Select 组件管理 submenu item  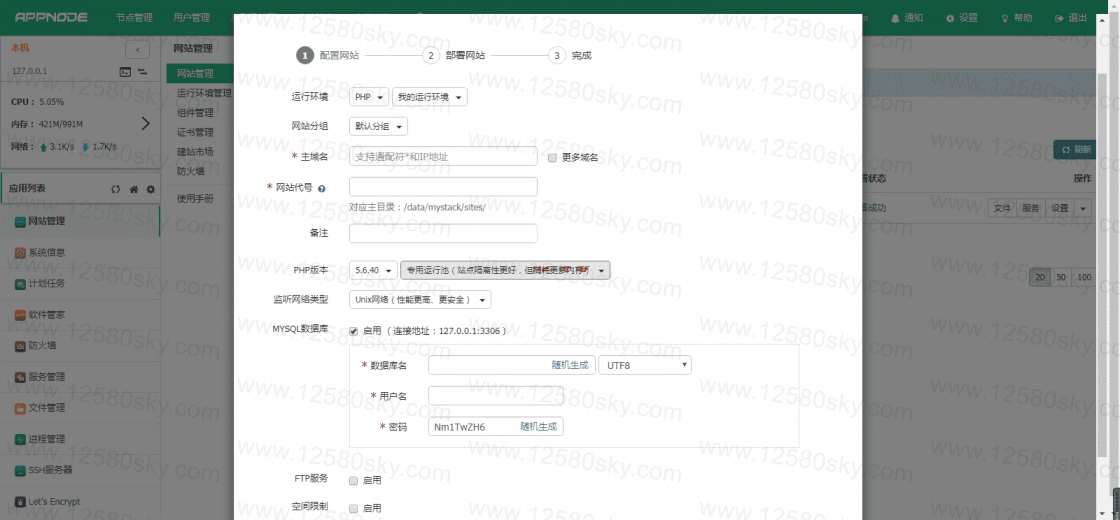point(196,112)
